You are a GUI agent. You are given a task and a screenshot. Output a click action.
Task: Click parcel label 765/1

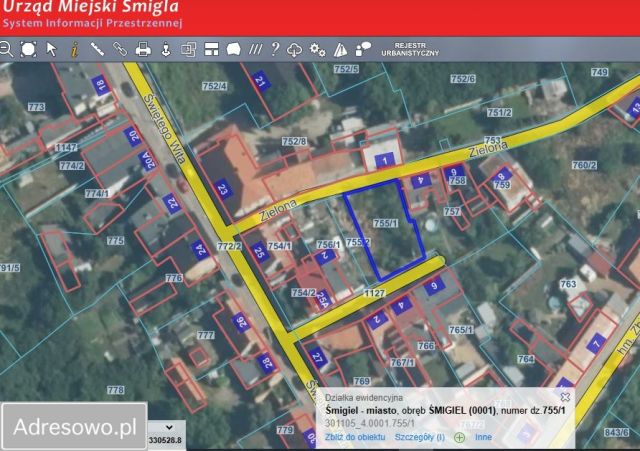point(461,329)
